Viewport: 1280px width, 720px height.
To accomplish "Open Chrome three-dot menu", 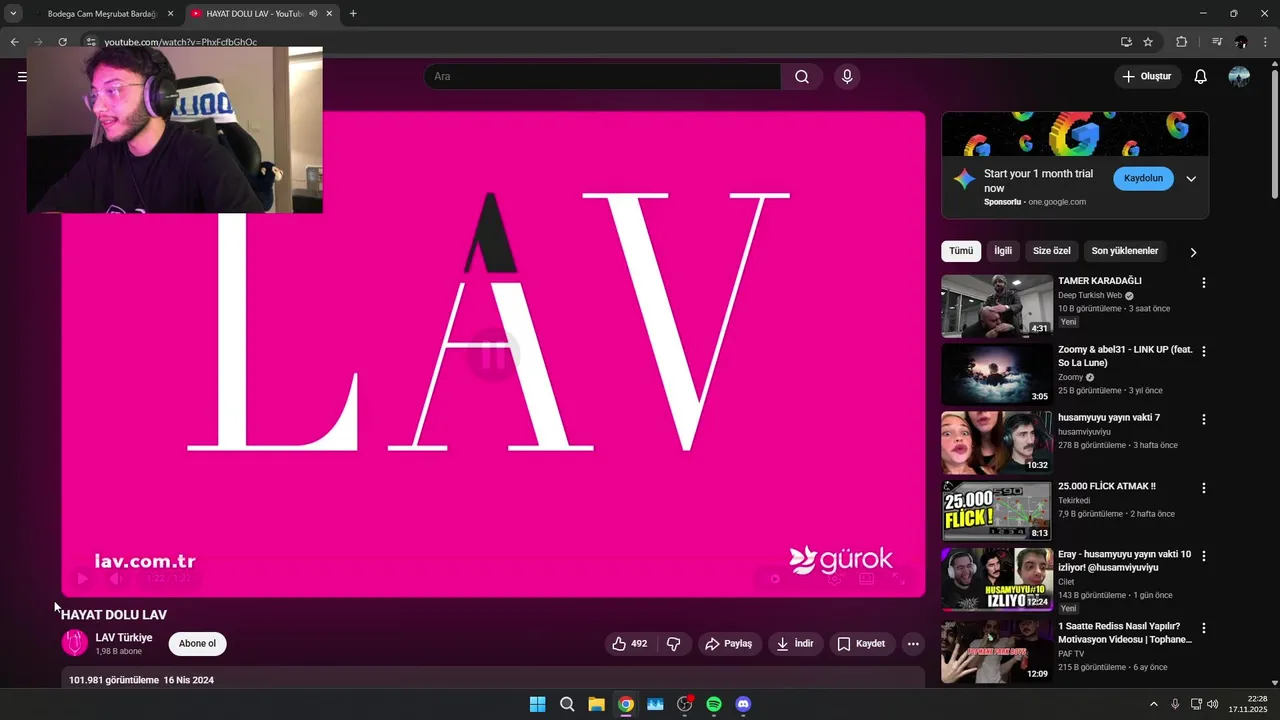I will pos(1266,42).
